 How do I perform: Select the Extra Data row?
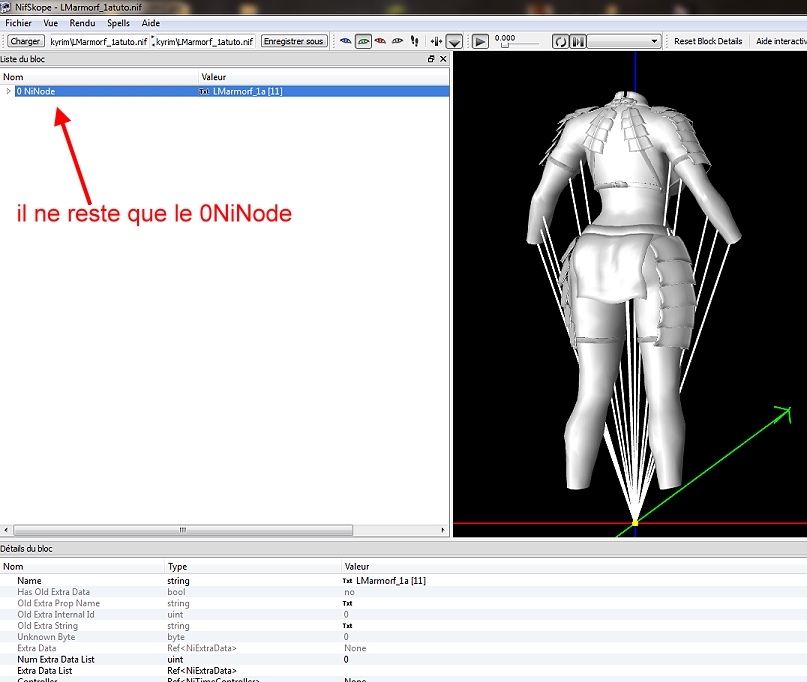pos(404,649)
